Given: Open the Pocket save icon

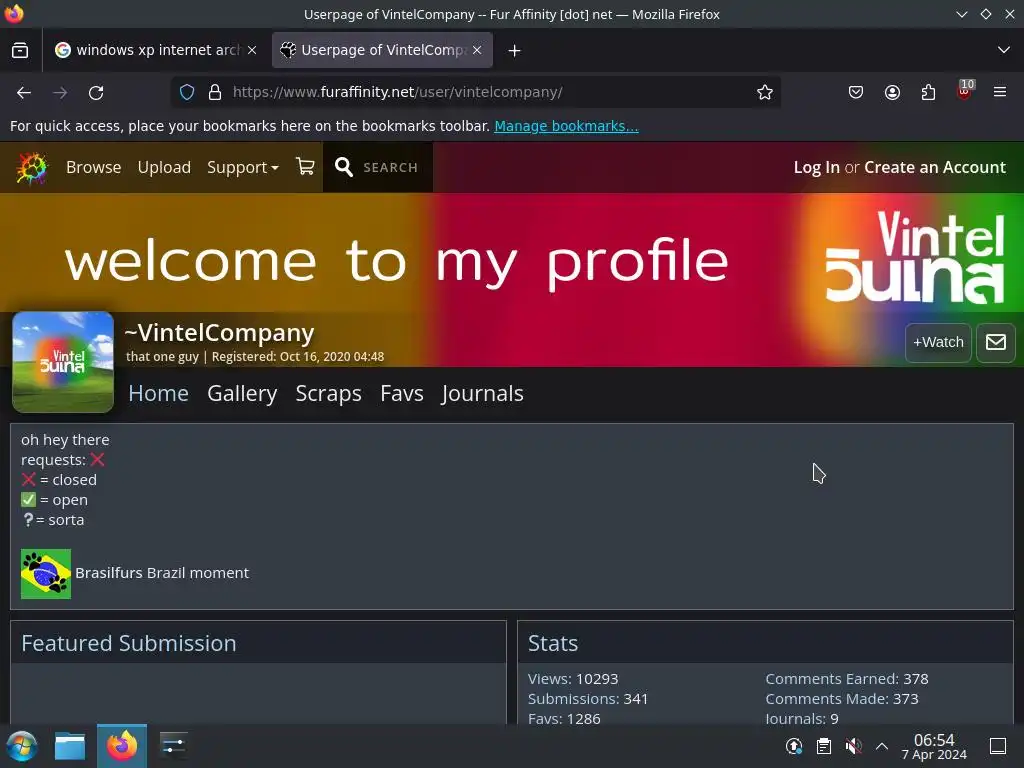Looking at the screenshot, I should click(856, 92).
